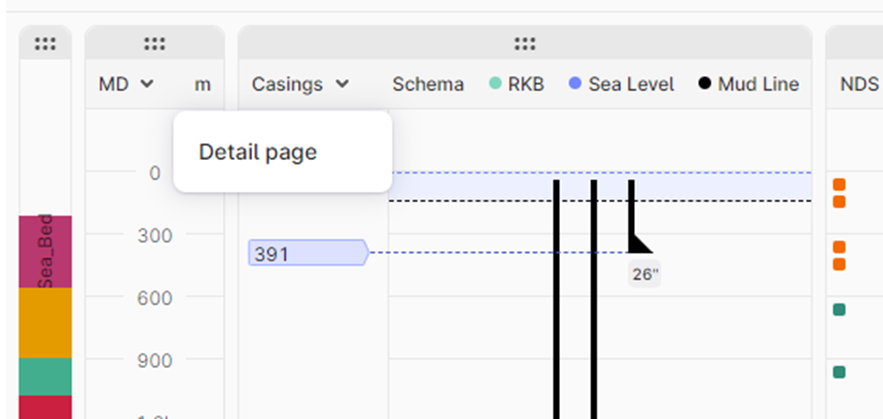883x419 pixels.
Task: Click the green NDS marker near 600
Action: 839,310
